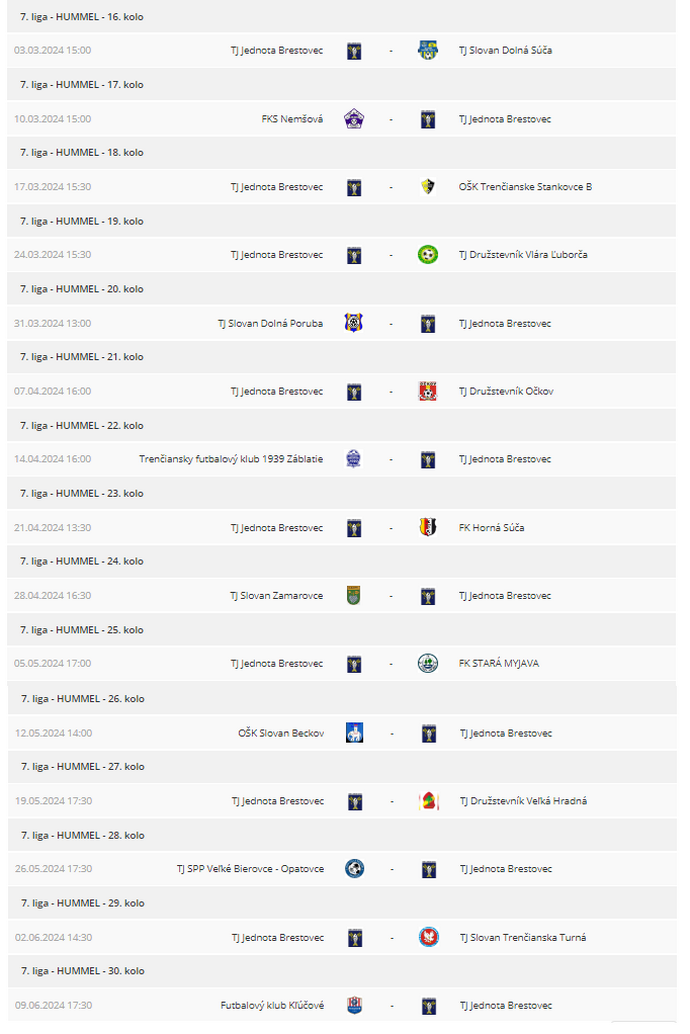Open the FK STARÁ MYJAVA team link

tap(499, 663)
